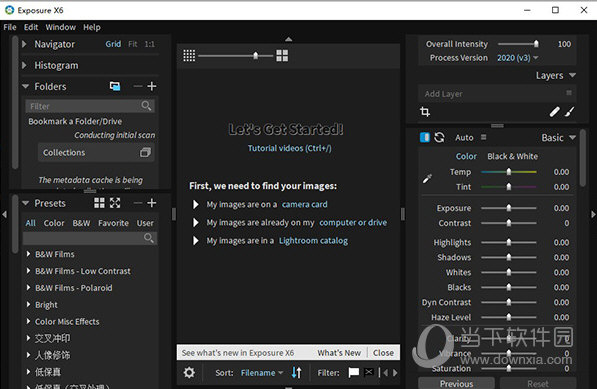Image resolution: width=597 pixels, height=389 pixels.
Task: Click the camera card link
Action: click(x=305, y=204)
